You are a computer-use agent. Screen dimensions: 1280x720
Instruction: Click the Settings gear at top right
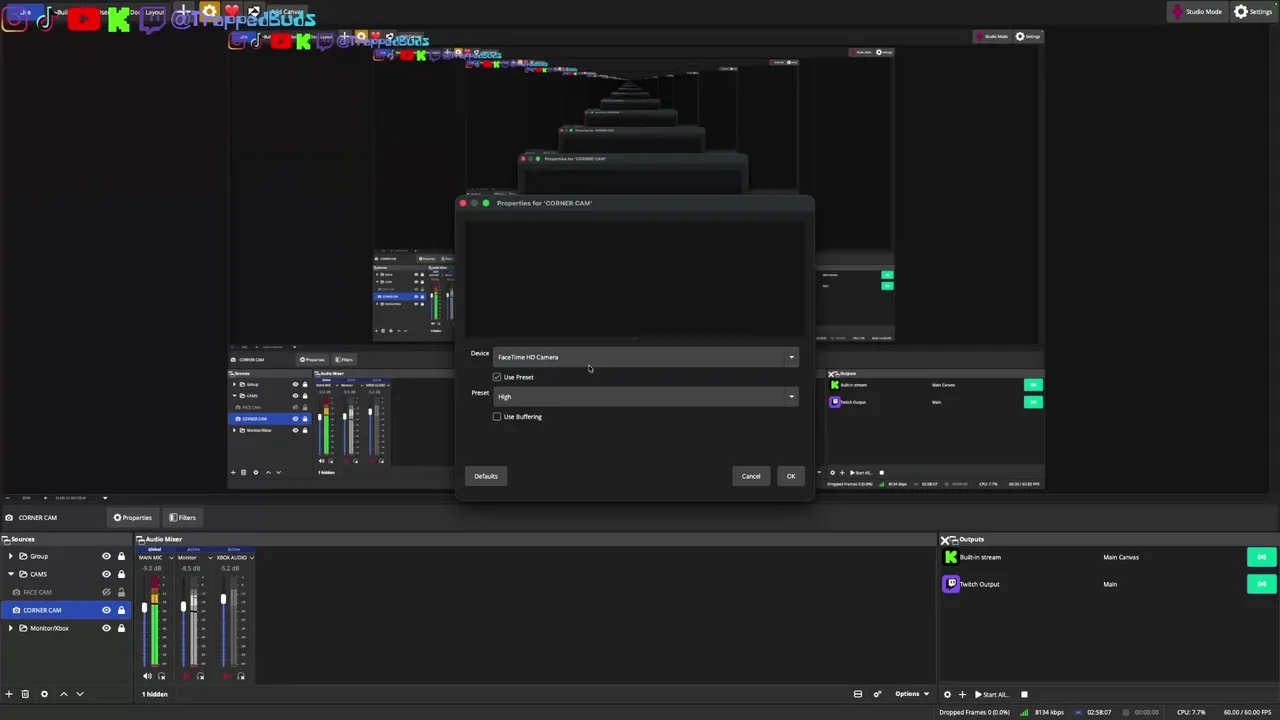1241,12
